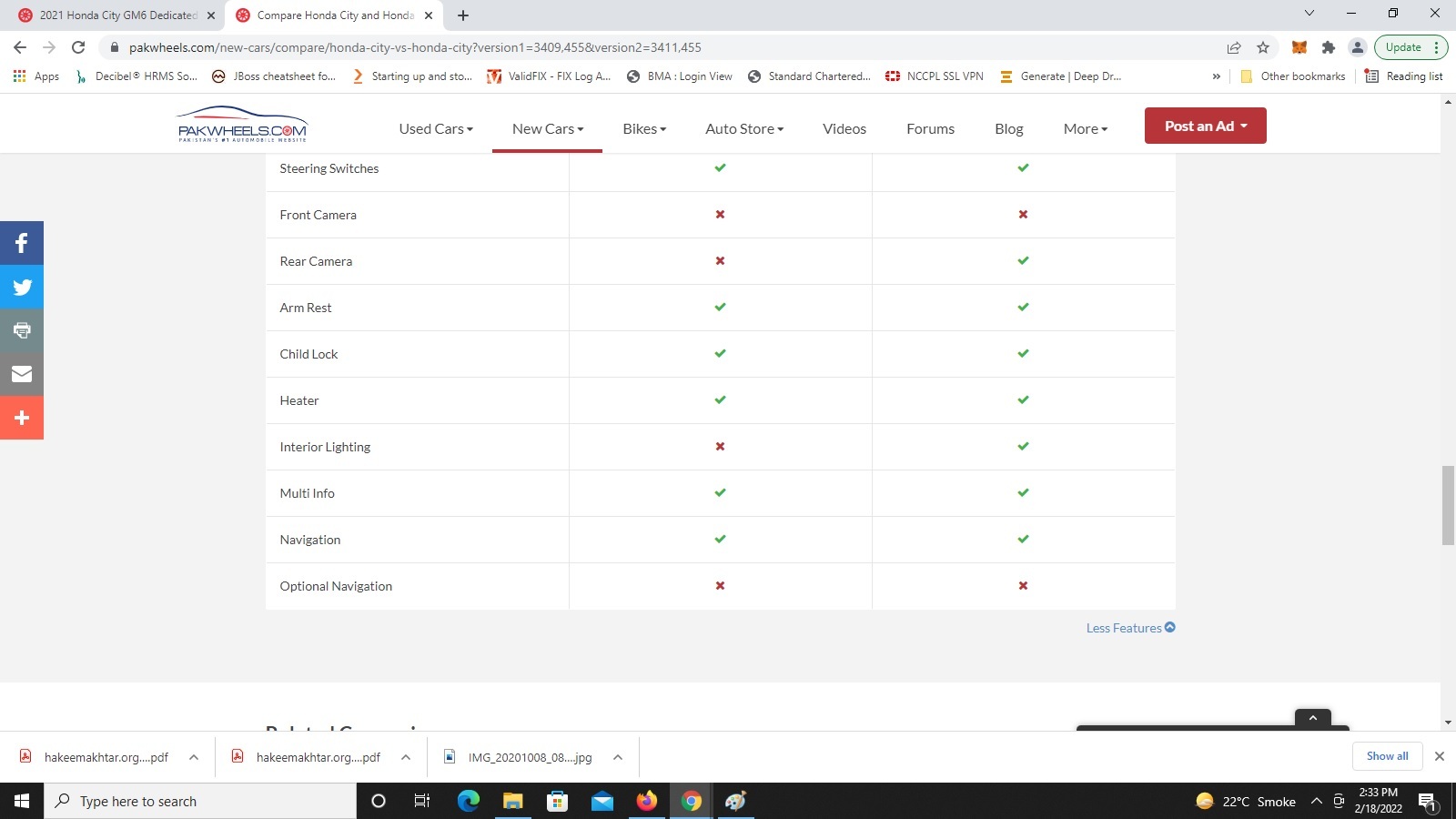
Task: Click the taskbar clock showing 2:33 PM
Action: click(1378, 801)
